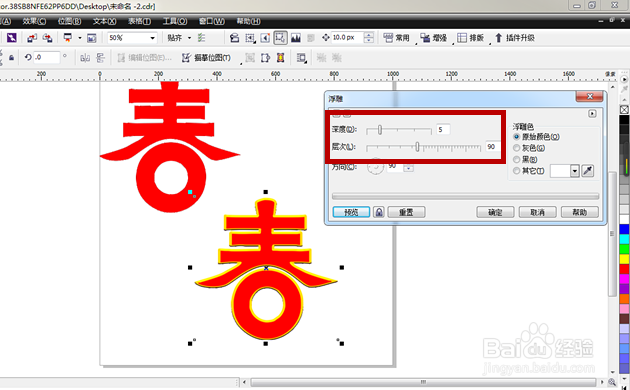This screenshot has width=630, height=390.
Task: Click the purple application launcher icon
Action: [x=12, y=38]
